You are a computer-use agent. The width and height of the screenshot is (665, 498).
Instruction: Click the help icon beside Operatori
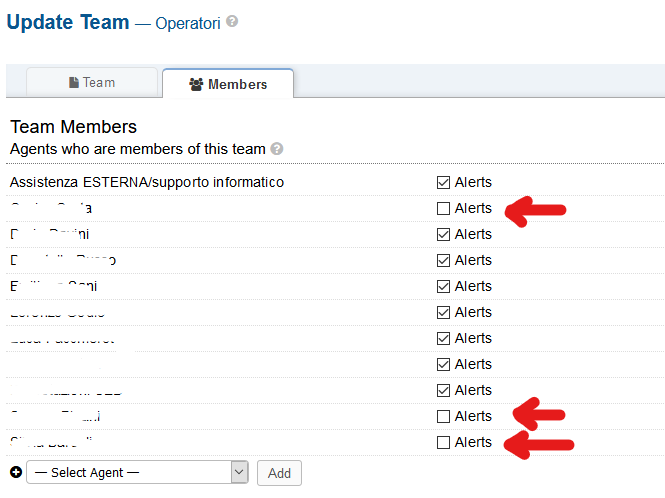point(232,21)
